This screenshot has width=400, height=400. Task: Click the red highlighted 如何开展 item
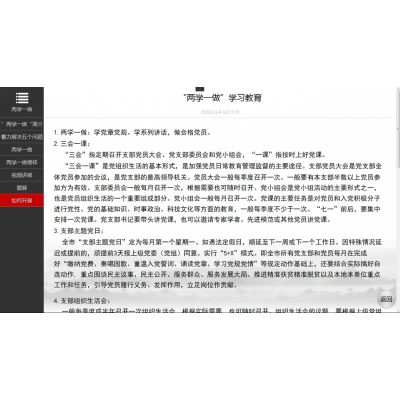(x=22, y=200)
